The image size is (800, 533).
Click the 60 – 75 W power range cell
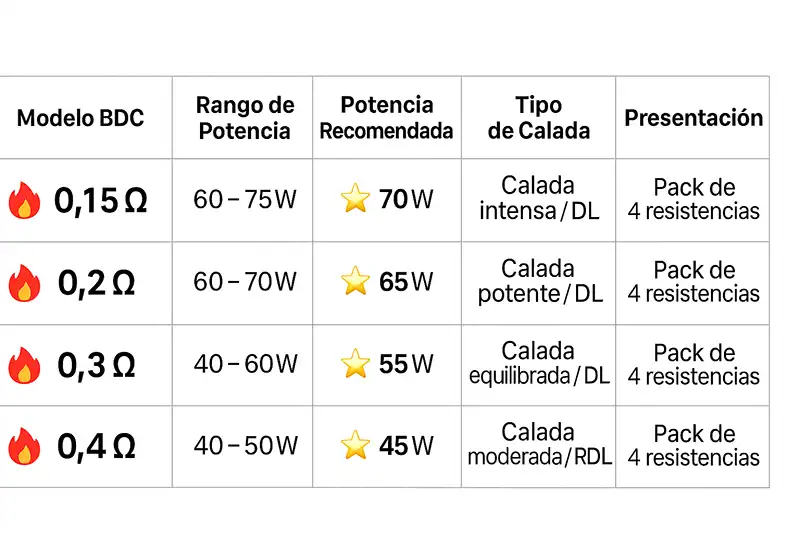coord(245,200)
